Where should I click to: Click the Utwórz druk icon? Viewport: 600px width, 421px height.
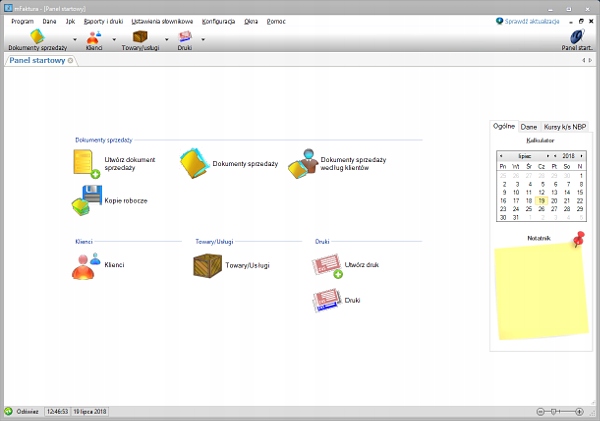point(327,265)
